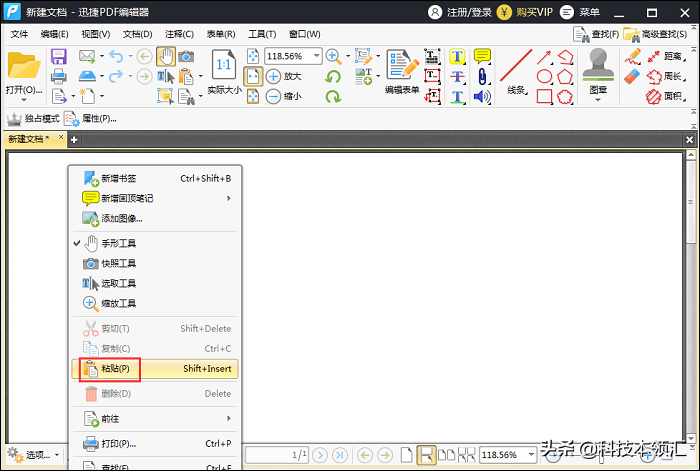Screen dimensions: 700x471
Task: Click the vertical scrollbar thumb of document
Action: click(x=691, y=202)
